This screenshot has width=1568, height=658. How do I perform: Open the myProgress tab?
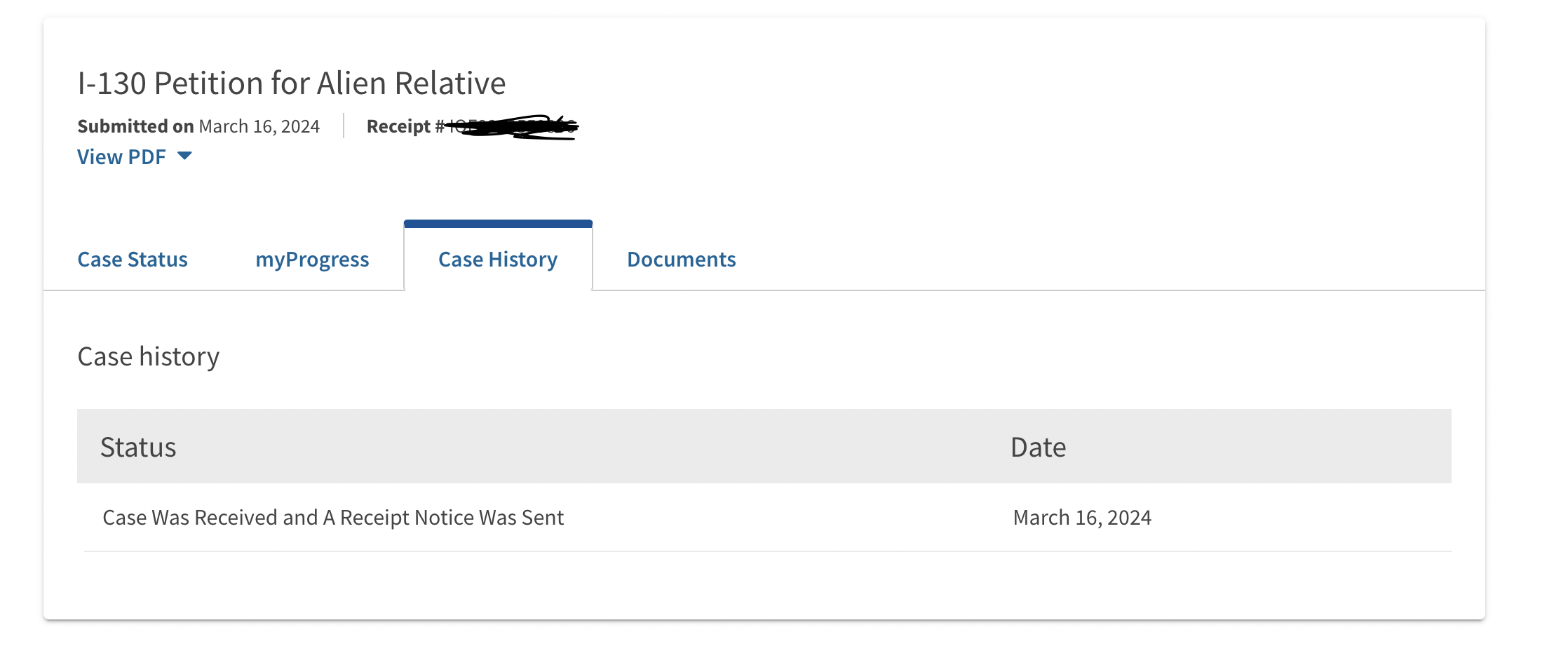point(312,260)
